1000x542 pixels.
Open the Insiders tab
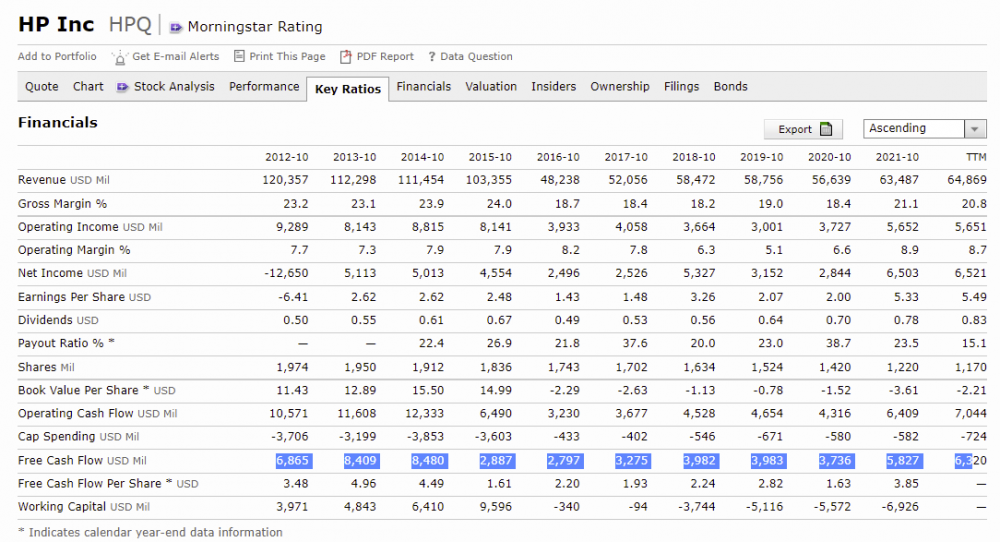pos(554,87)
